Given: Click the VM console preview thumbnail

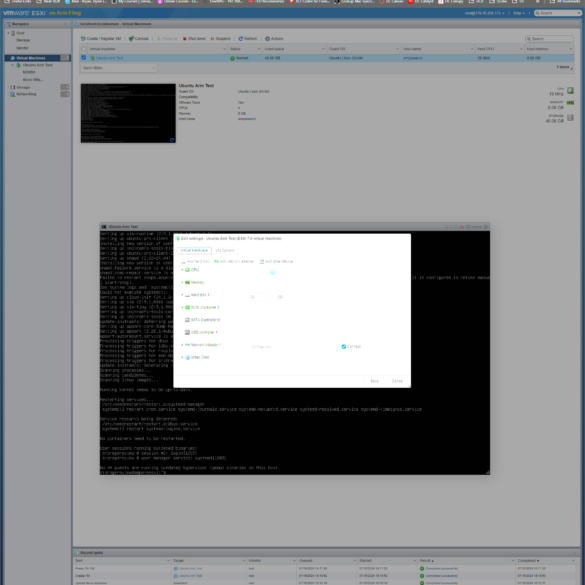Looking at the screenshot, I should pyautogui.click(x=128, y=113).
